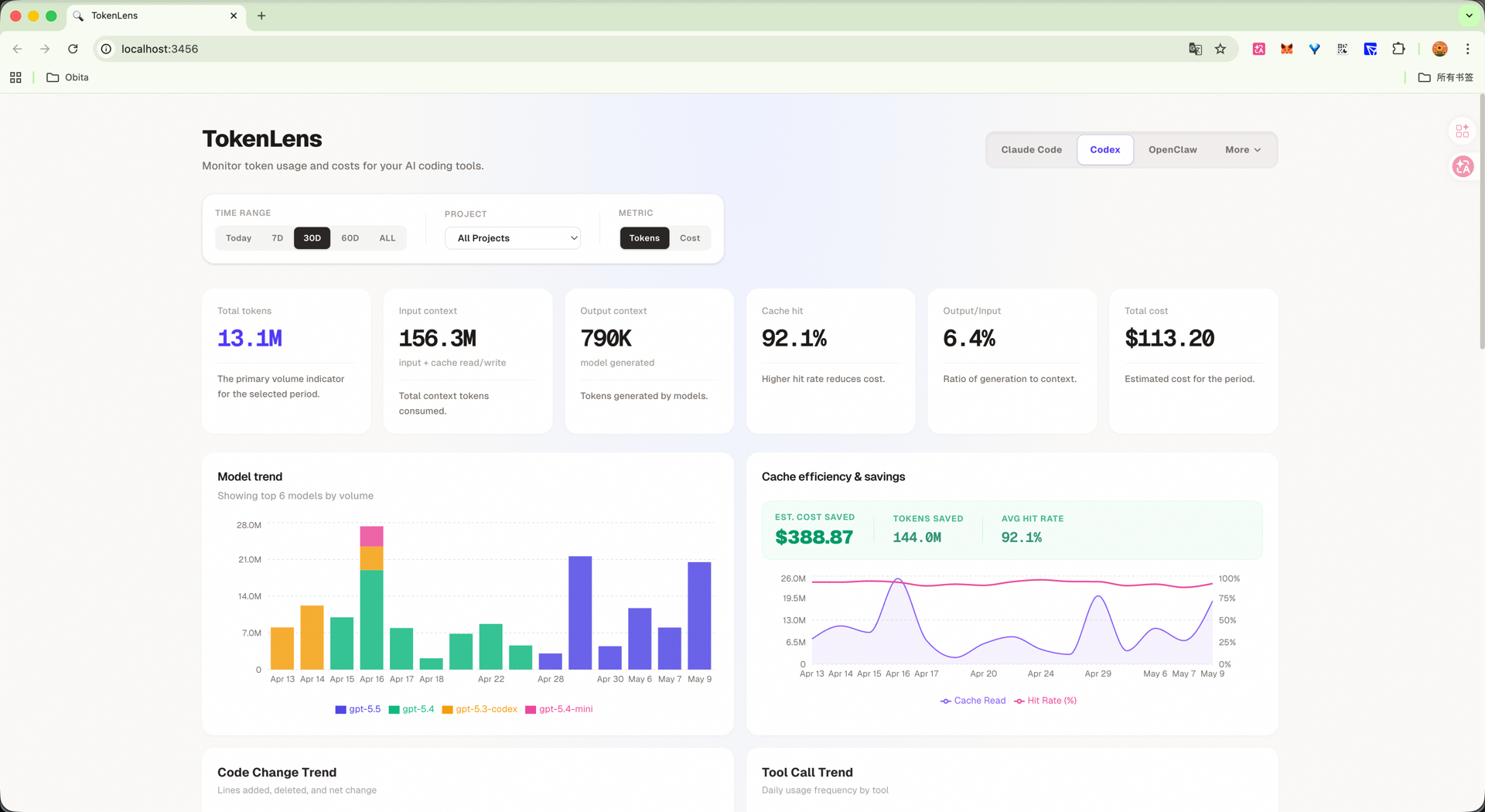Open the Chrome three-dot menu

[x=1467, y=49]
